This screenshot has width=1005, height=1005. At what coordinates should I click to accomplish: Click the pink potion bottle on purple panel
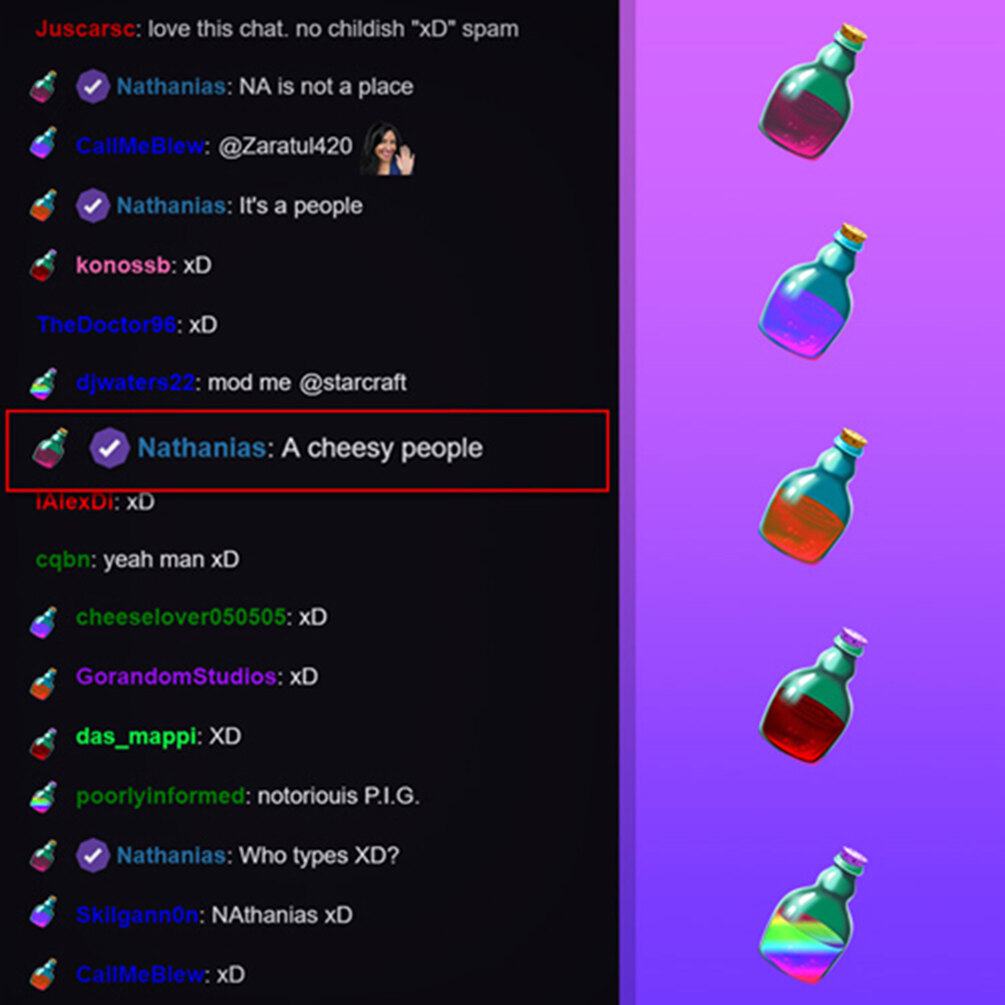tap(812, 92)
